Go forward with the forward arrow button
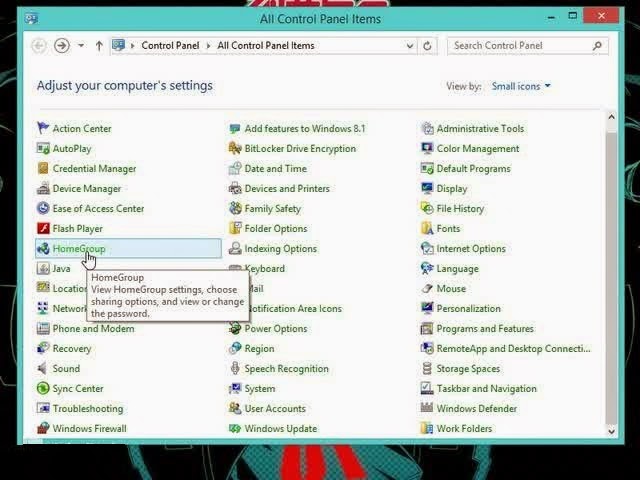 [x=62, y=45]
